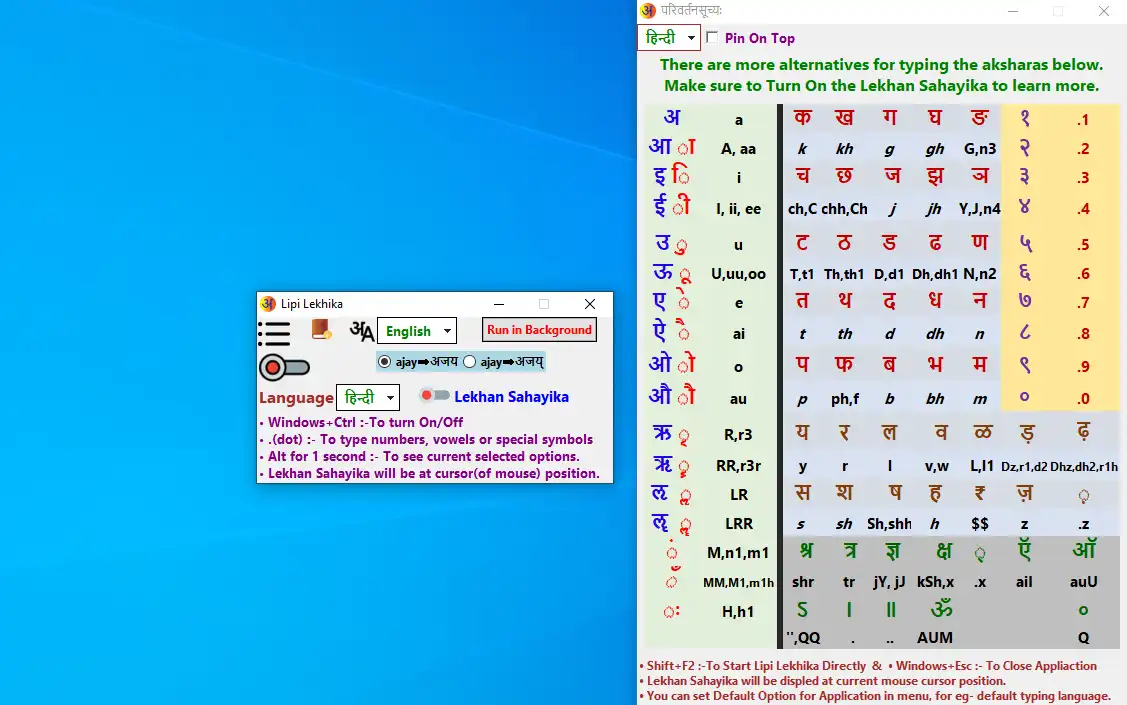Click the ₹ rupee symbol glyph
The image size is (1127, 705).
click(980, 494)
